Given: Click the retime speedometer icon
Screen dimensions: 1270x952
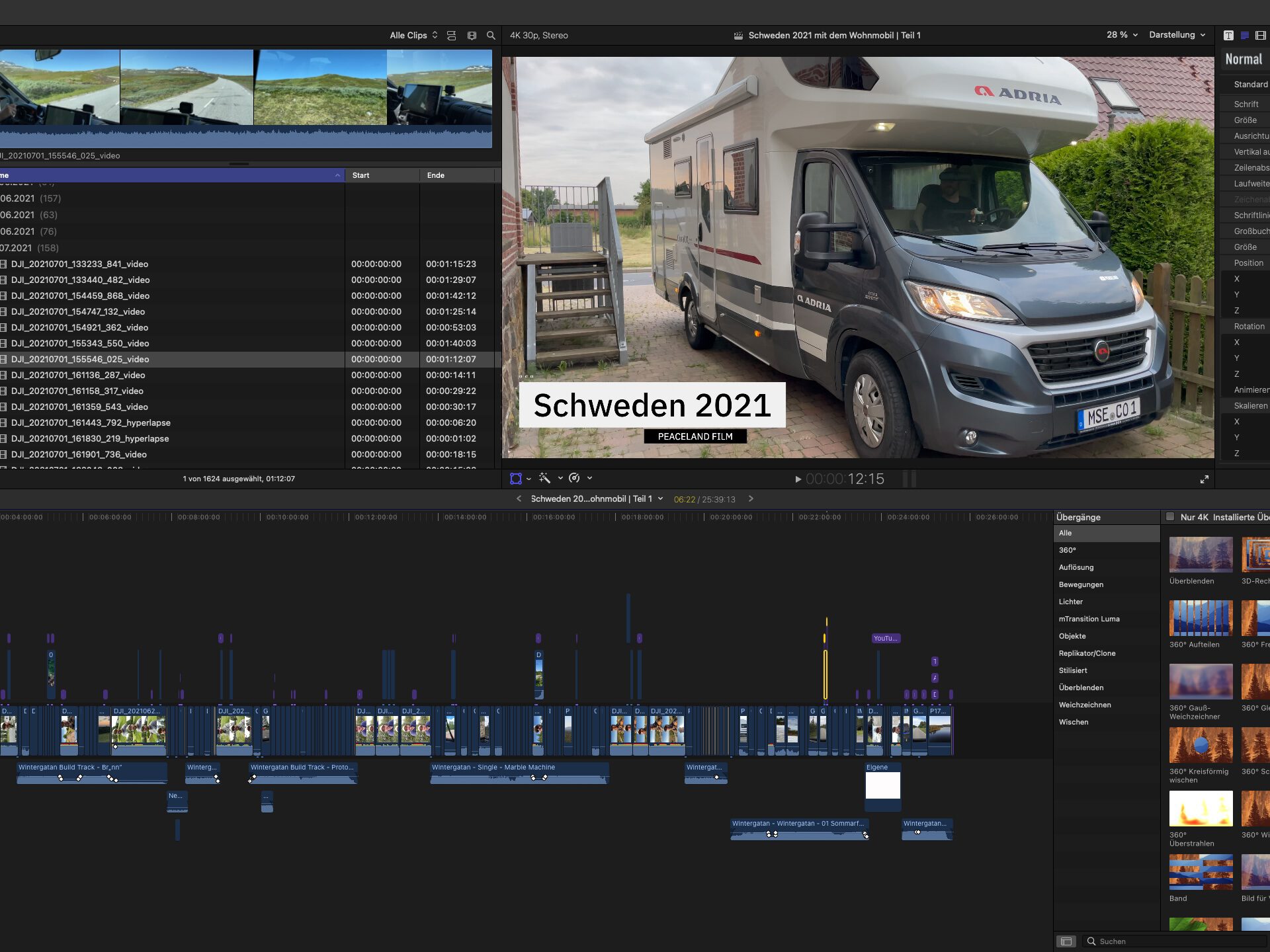Looking at the screenshot, I should [x=574, y=478].
